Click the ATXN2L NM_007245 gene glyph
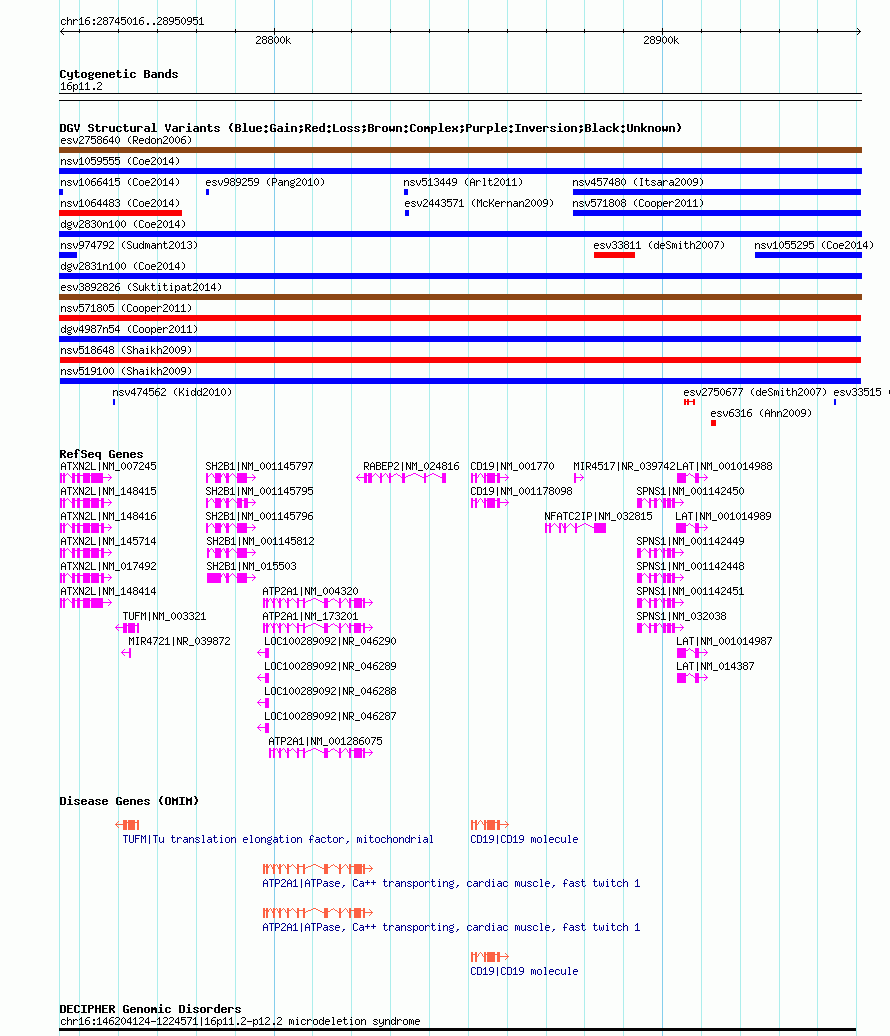 (x=86, y=478)
